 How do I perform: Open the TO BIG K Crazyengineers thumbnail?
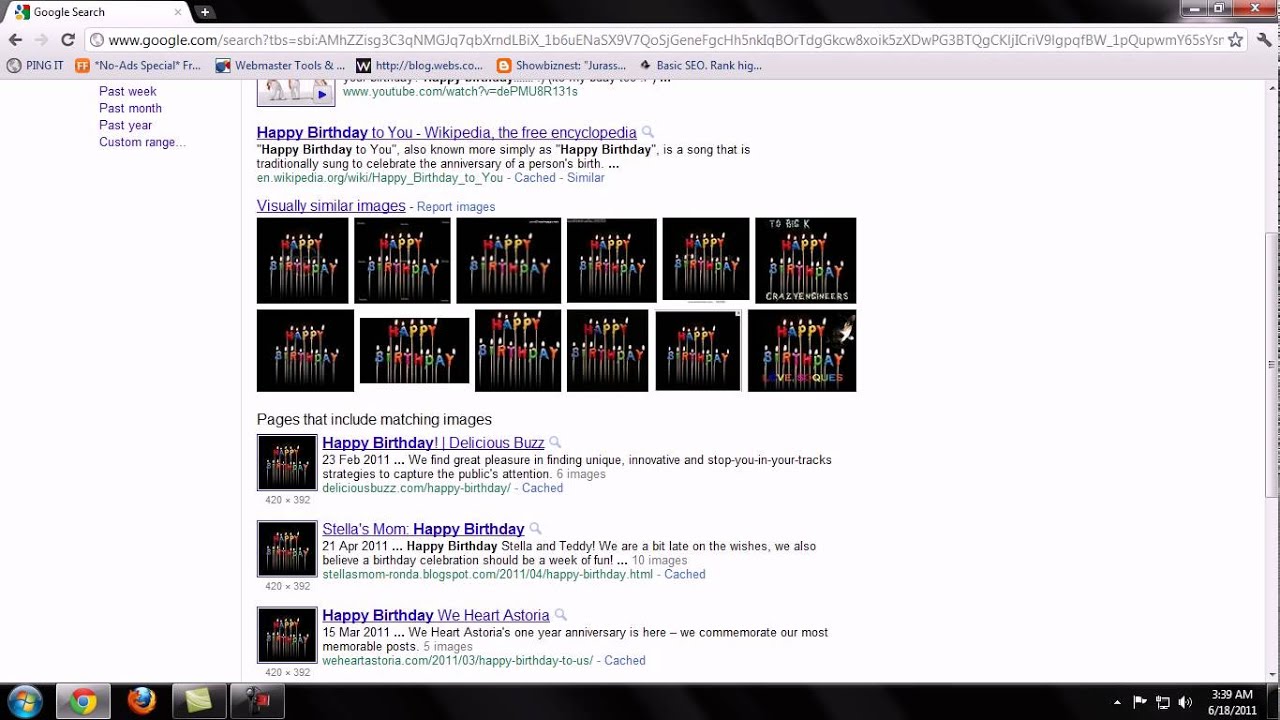[805, 260]
